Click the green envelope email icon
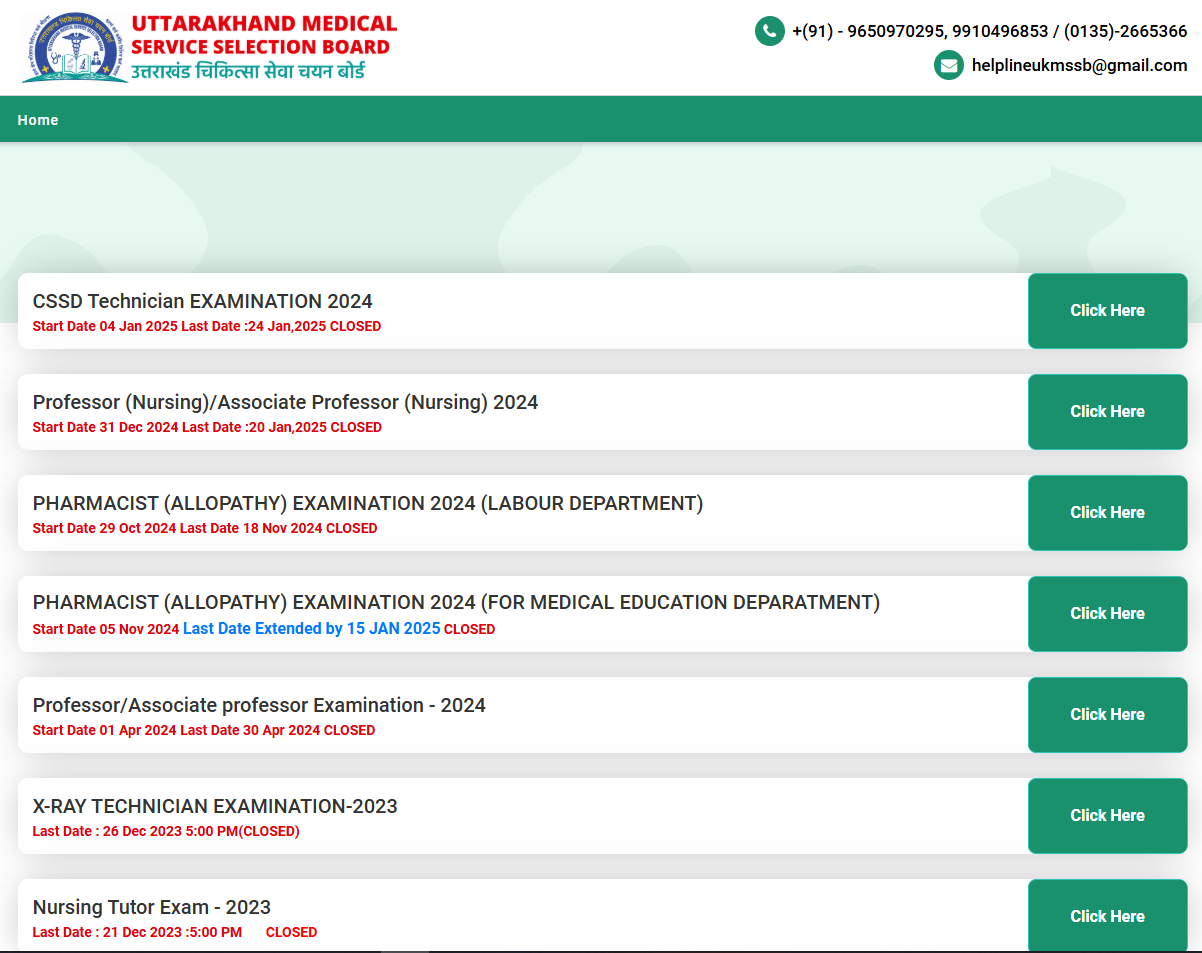1202x953 pixels. pos(948,65)
